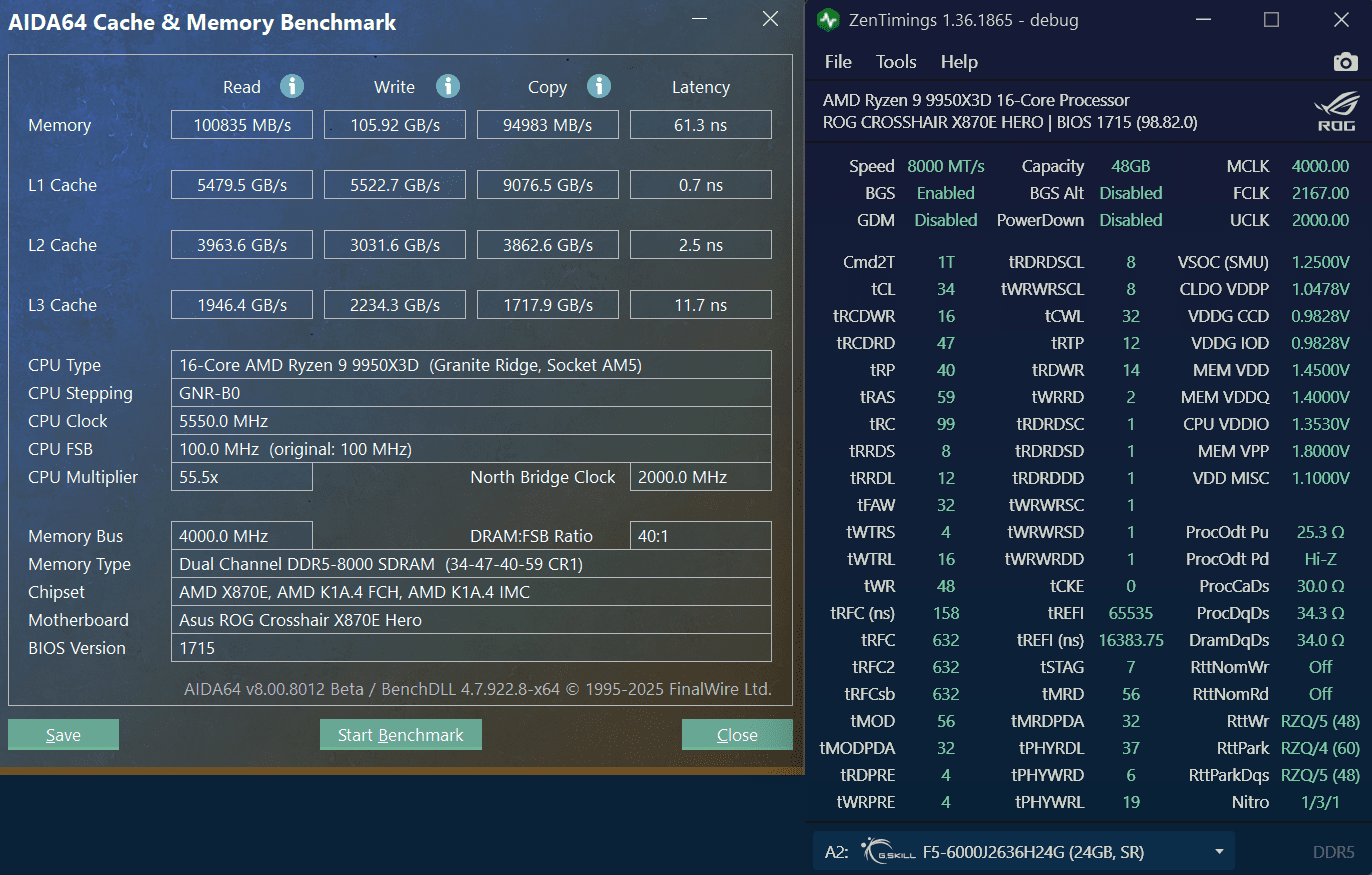Click the Read info icon
Screen dimensions: 1372x875
292,86
